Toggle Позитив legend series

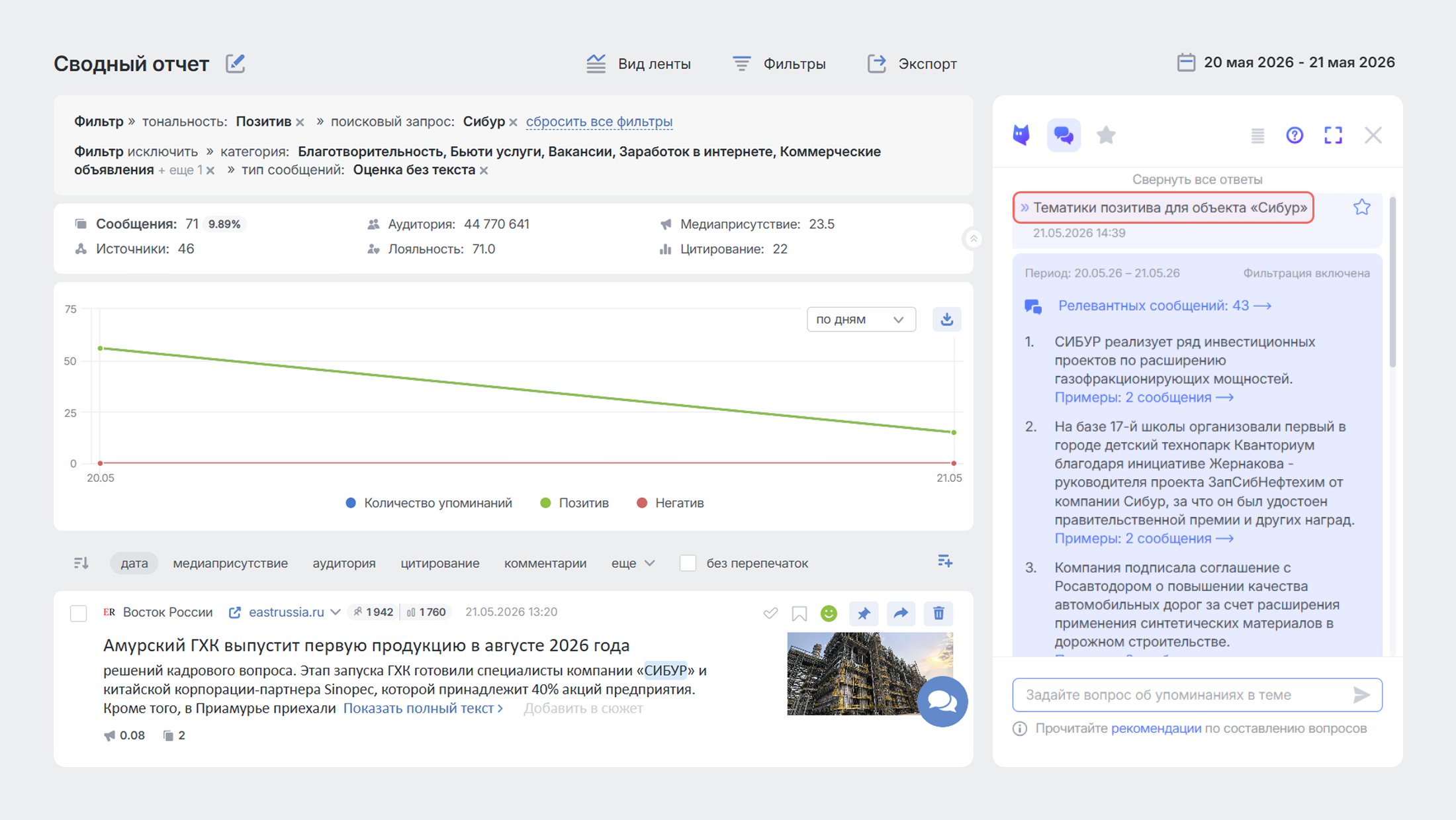pos(574,503)
